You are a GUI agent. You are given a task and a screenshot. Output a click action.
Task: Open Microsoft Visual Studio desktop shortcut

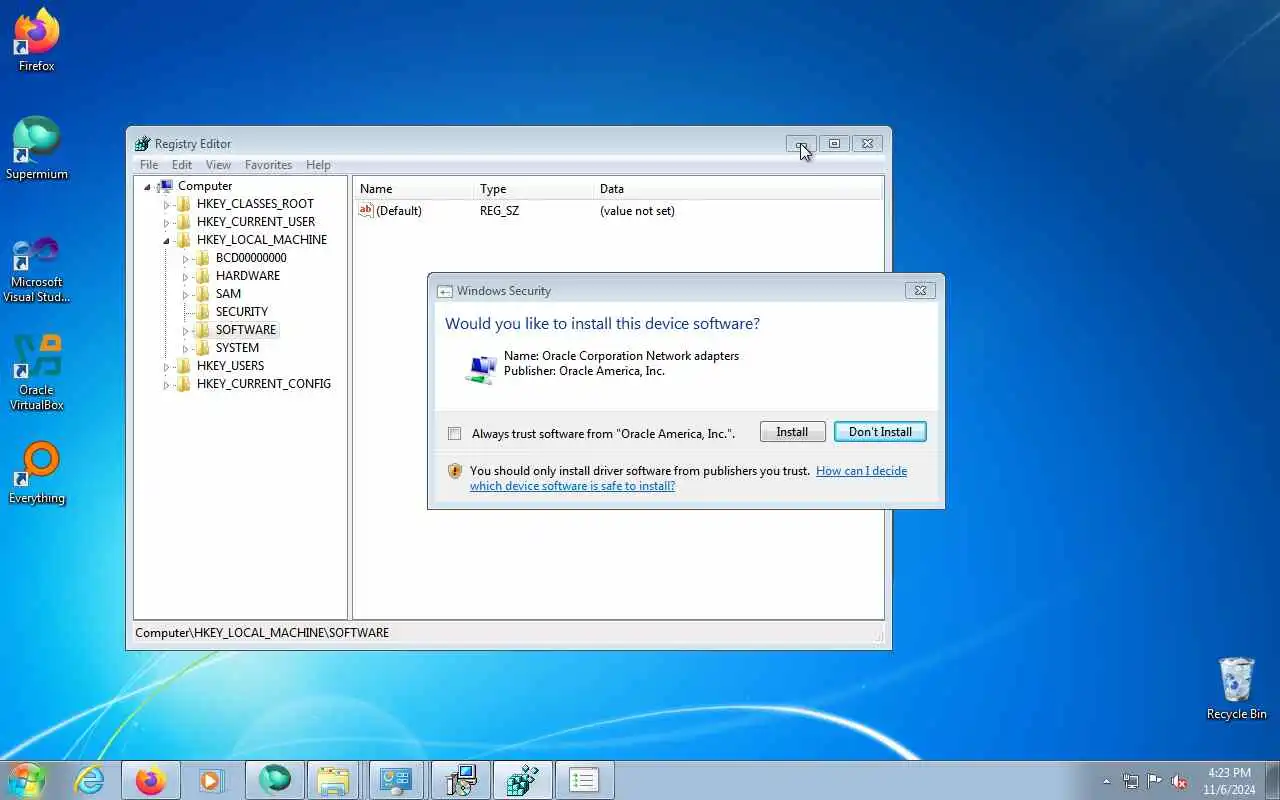coord(37,268)
